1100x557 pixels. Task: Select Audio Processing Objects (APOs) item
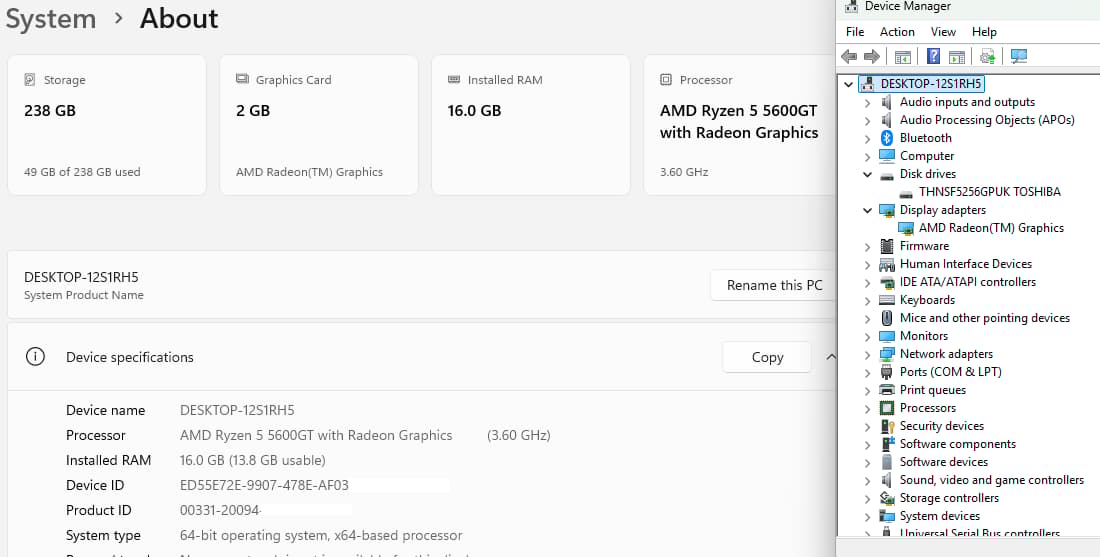[987, 120]
